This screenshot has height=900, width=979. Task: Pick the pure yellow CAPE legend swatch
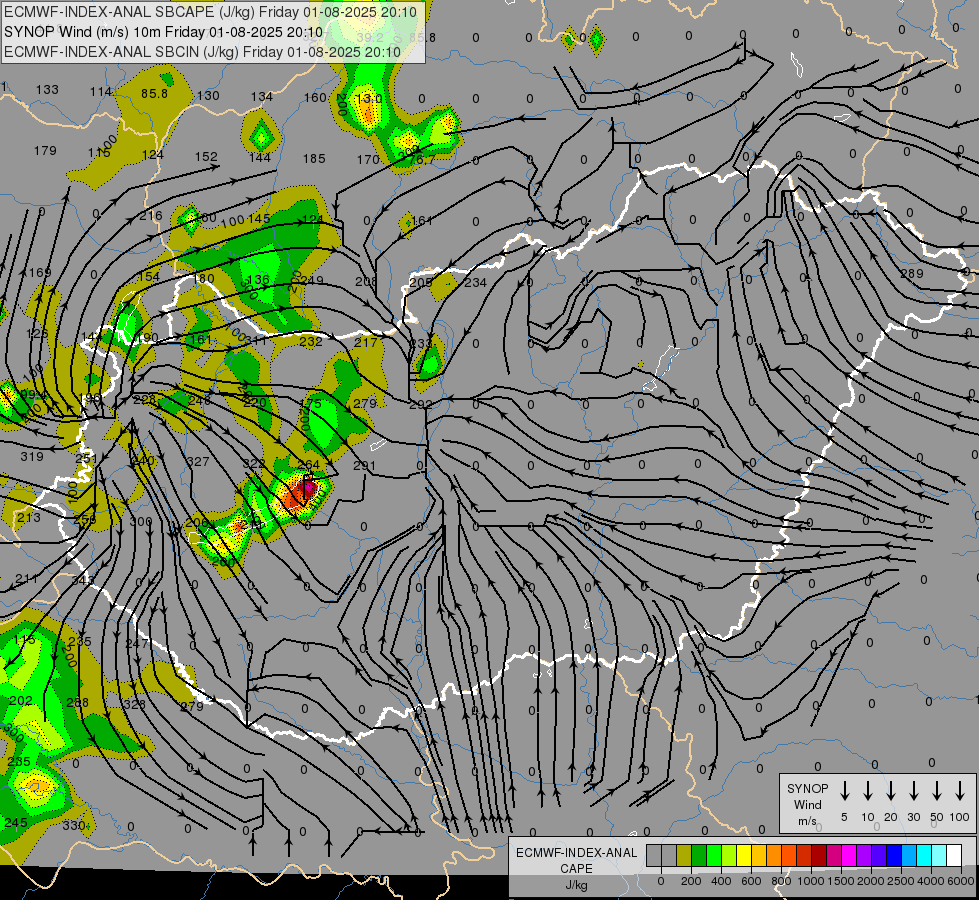(744, 856)
